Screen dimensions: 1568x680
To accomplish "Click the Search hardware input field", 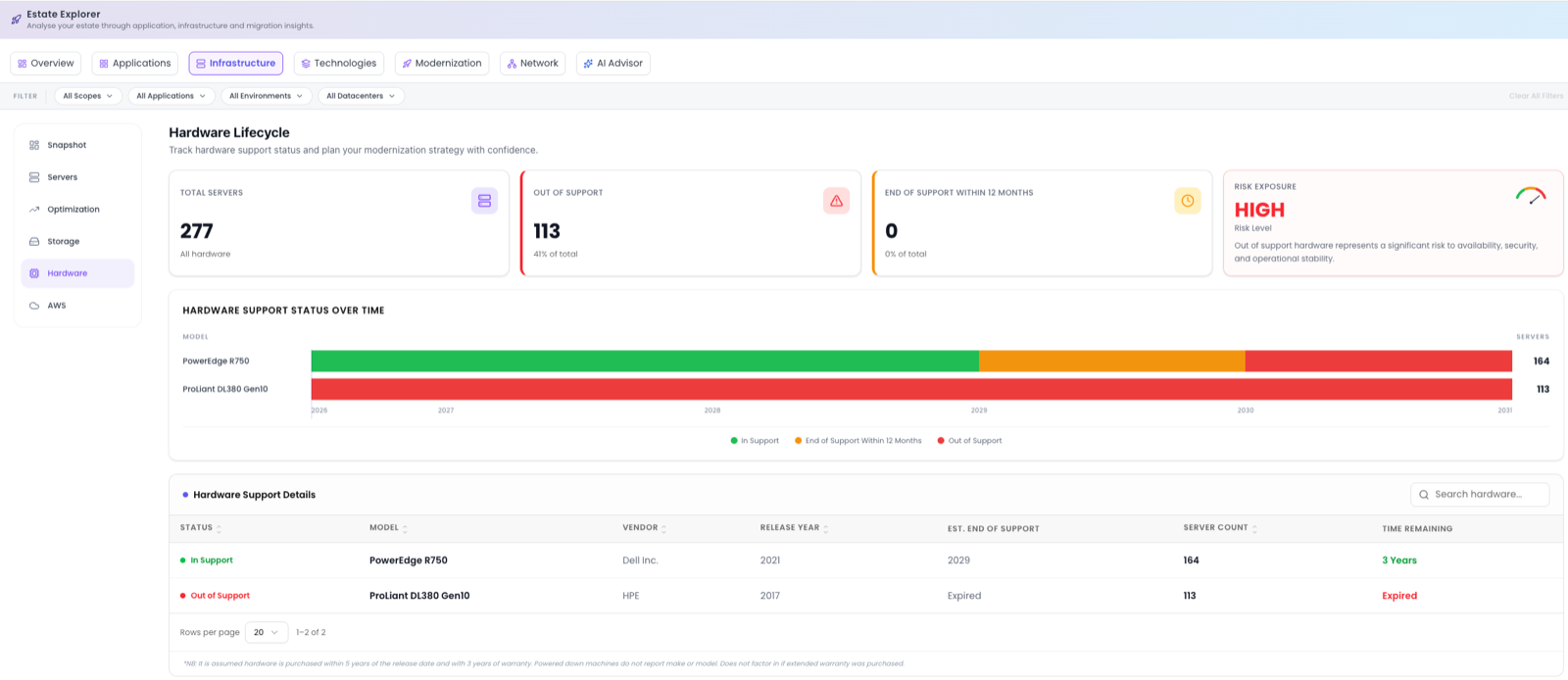I will click(1480, 495).
